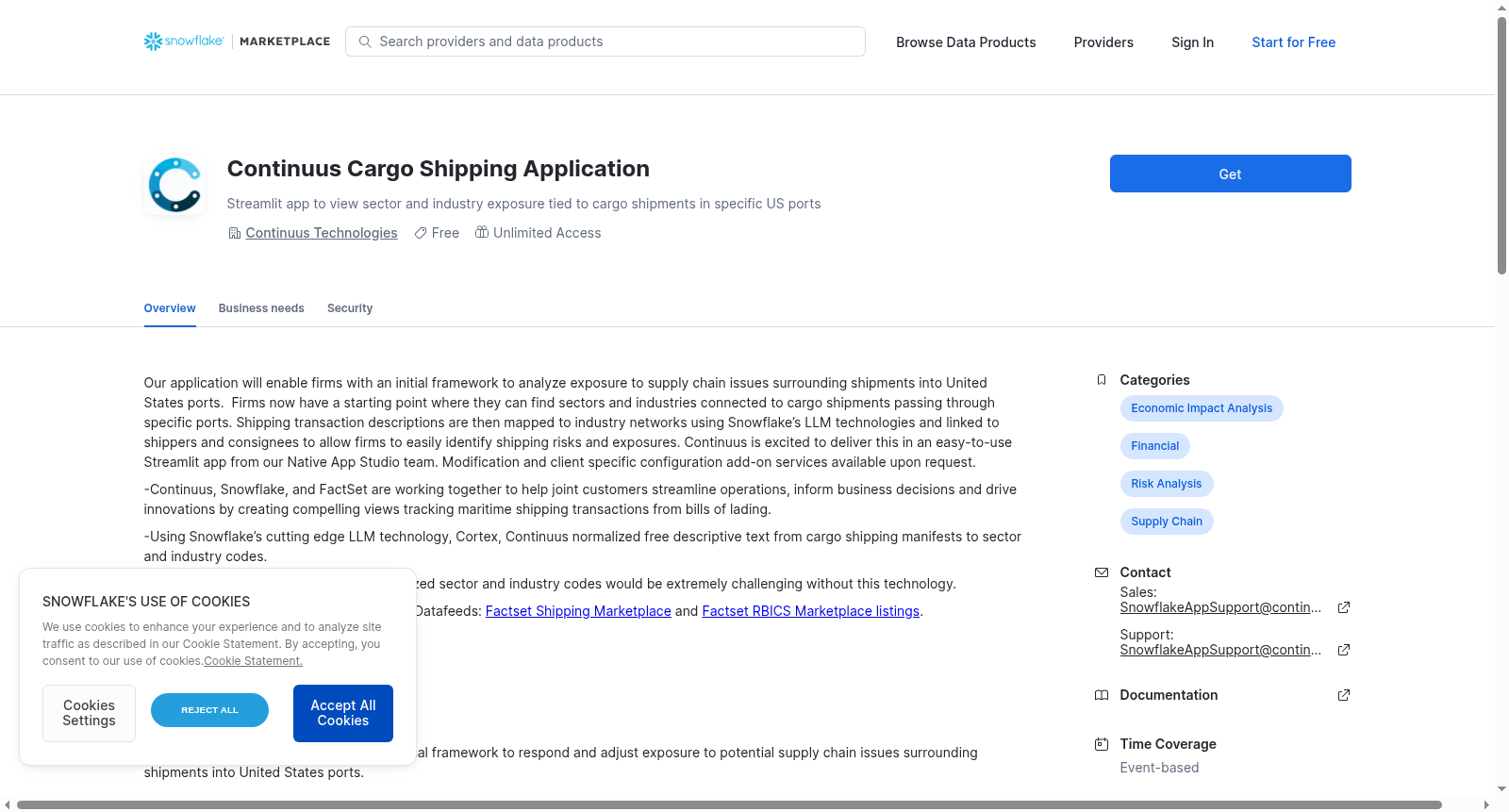Open Browse Data Products menu

[966, 42]
